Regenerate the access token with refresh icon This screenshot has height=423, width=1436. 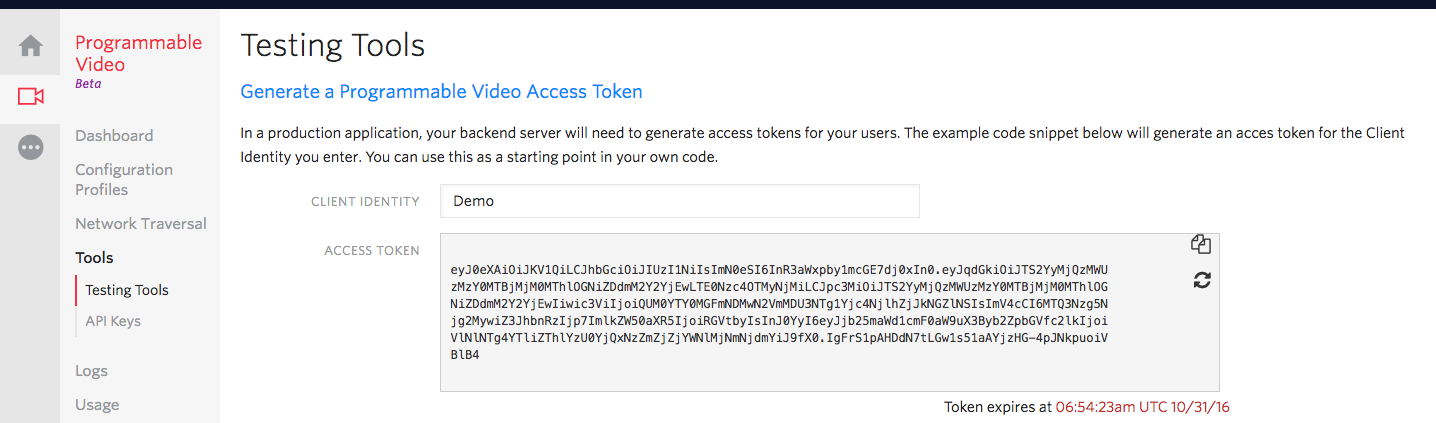[1202, 281]
